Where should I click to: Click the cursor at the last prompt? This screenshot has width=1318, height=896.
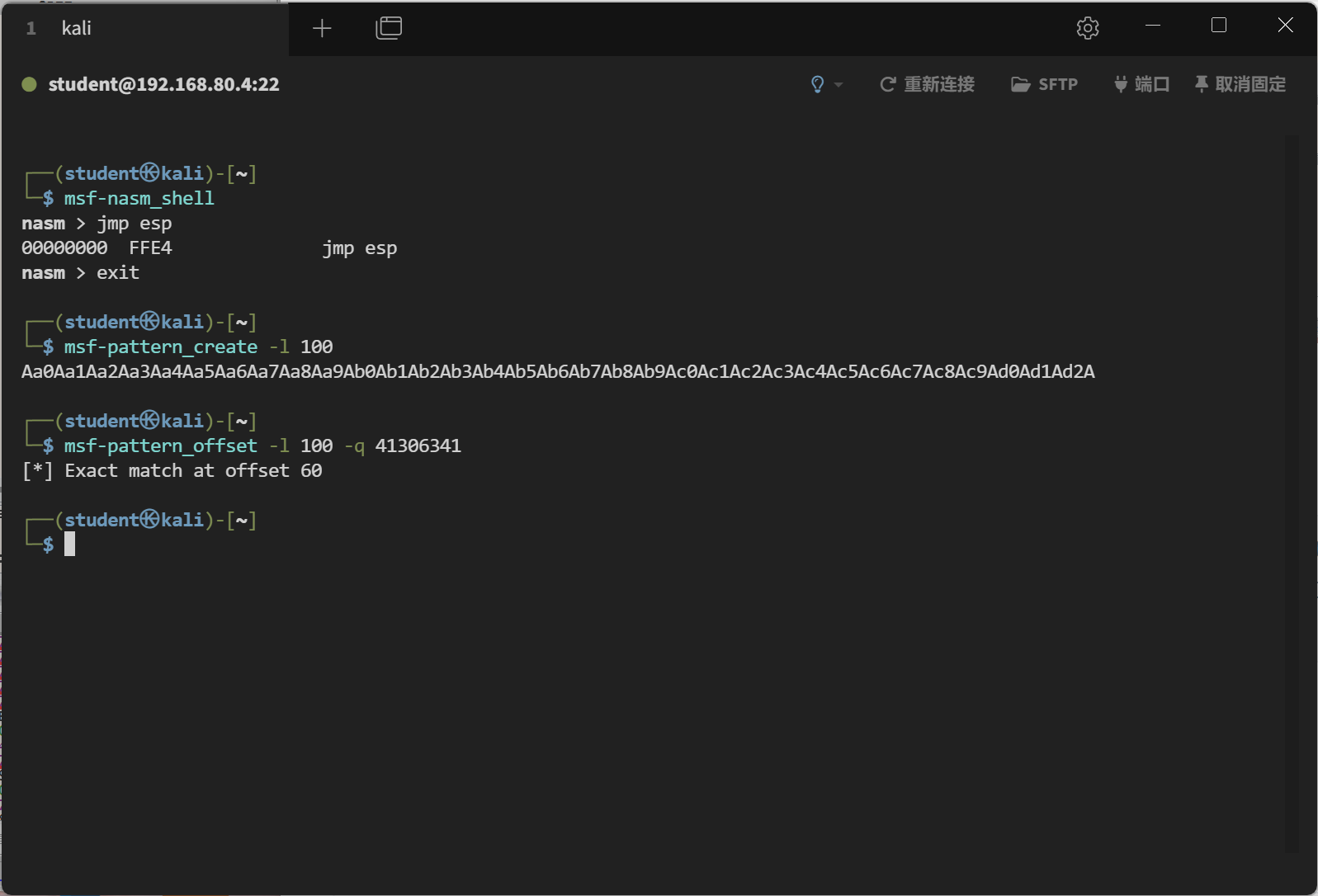coord(70,545)
